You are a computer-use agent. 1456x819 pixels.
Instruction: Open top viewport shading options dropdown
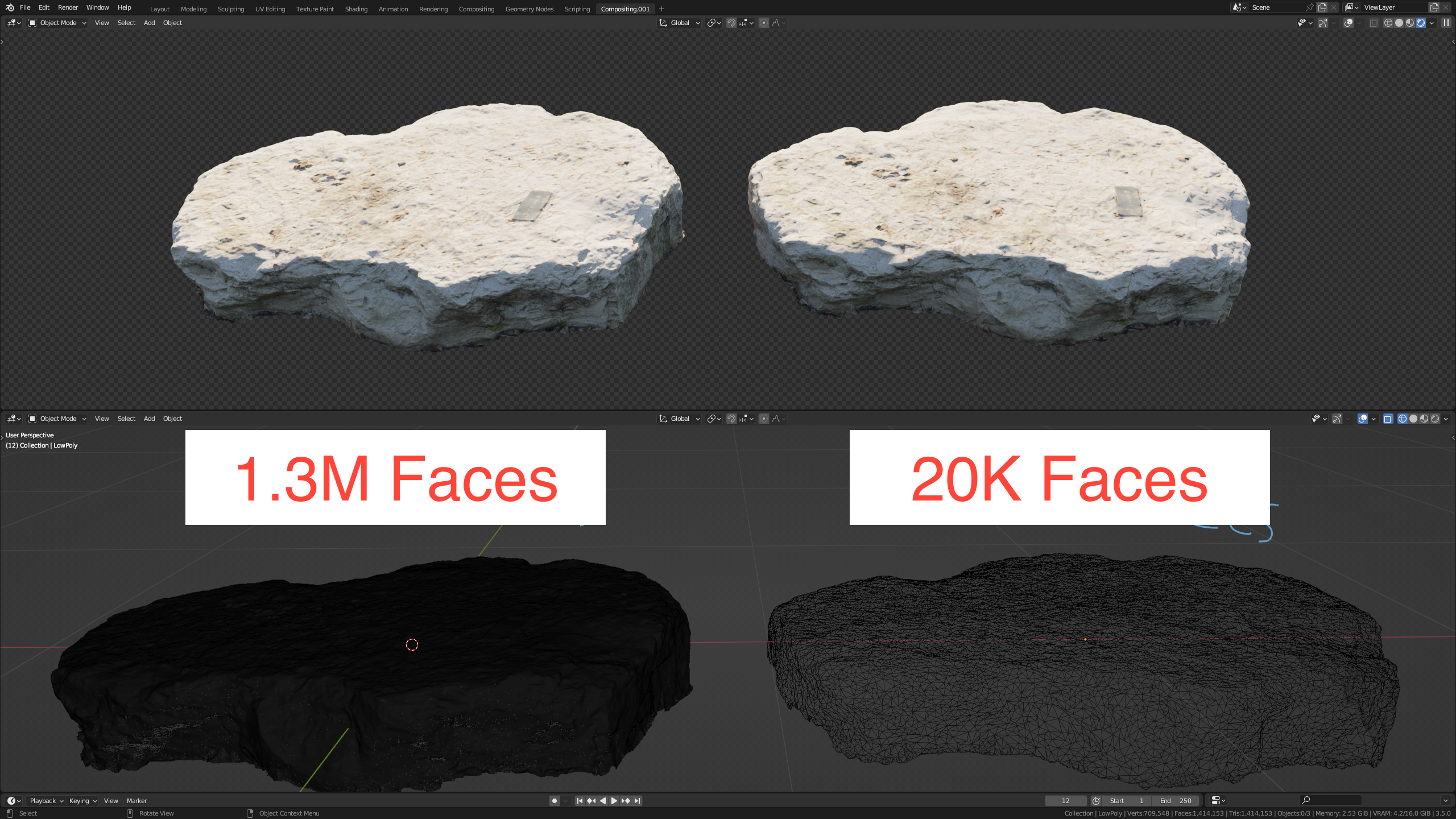point(1432,23)
